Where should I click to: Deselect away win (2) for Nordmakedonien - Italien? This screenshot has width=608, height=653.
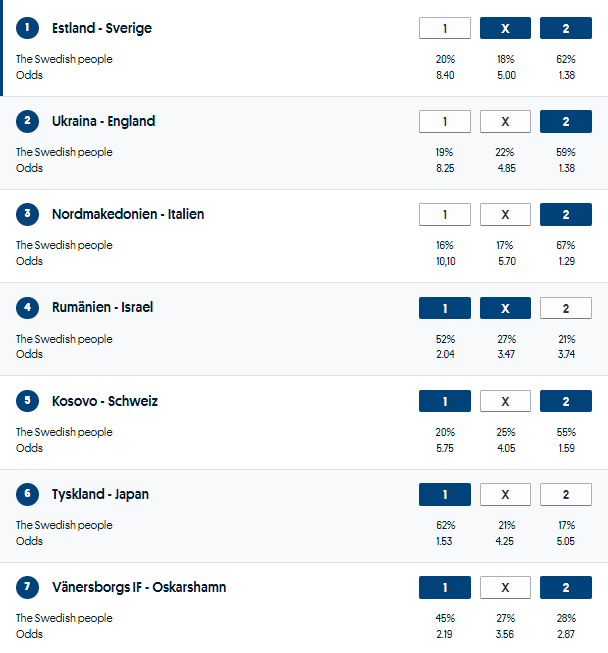click(565, 214)
